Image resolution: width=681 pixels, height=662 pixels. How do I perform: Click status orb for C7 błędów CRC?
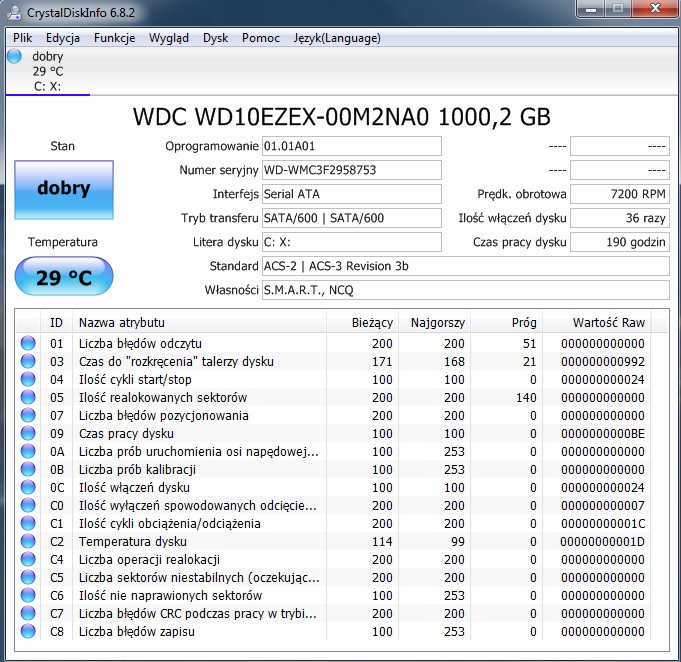tap(28, 613)
